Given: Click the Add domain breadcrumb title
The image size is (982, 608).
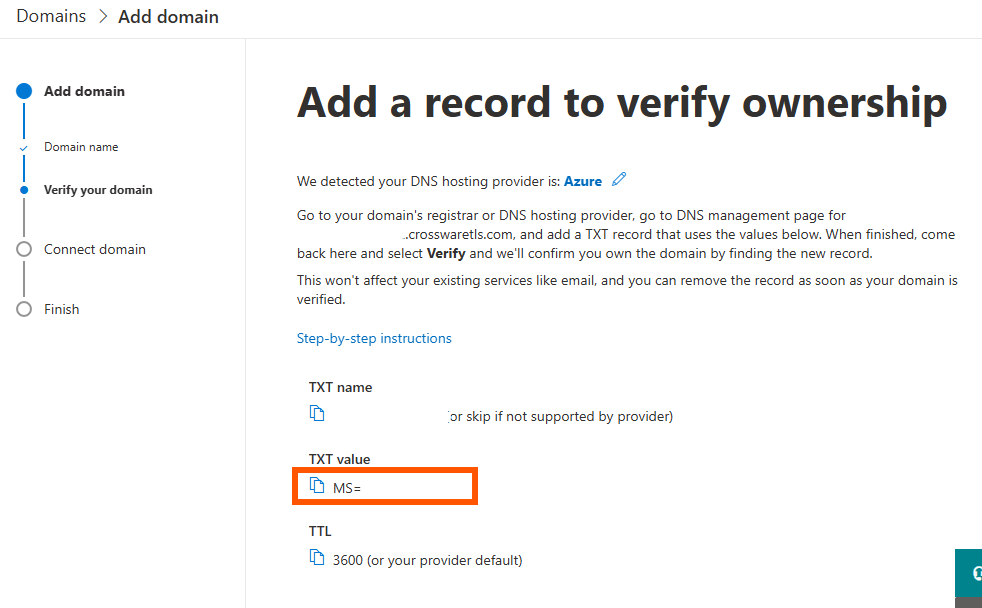Looking at the screenshot, I should tap(168, 17).
